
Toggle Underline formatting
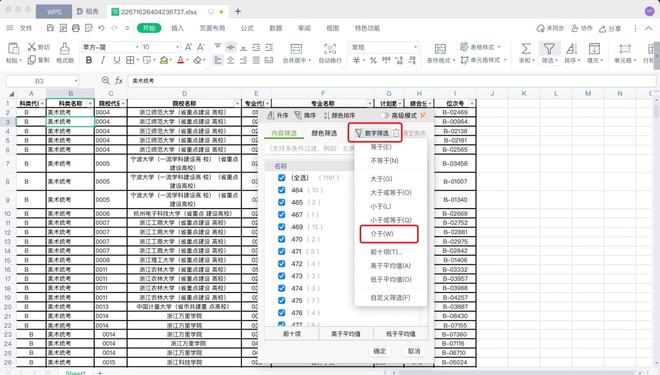point(117,60)
